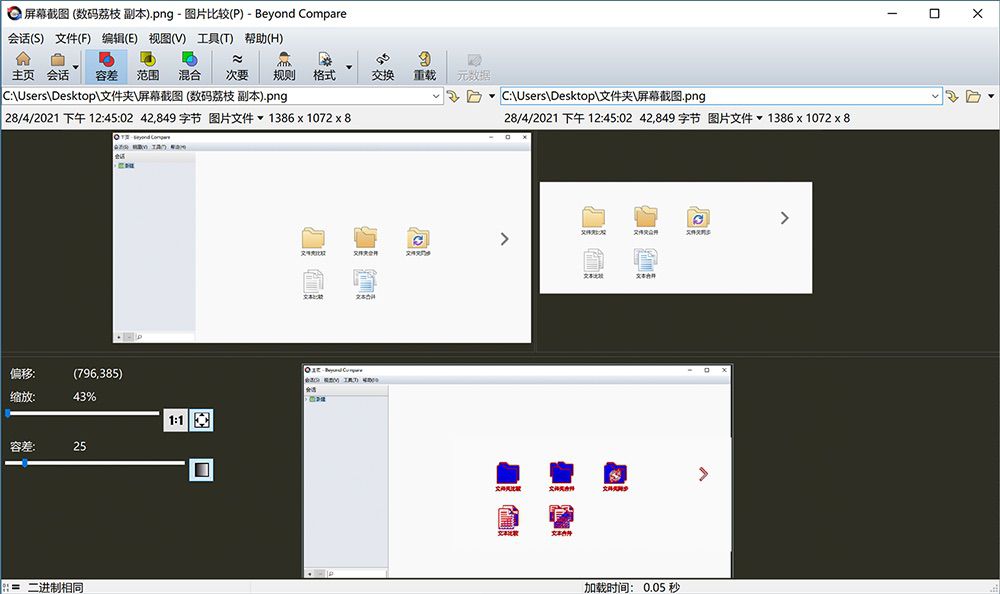1000x594 pixels.
Task: Go to 主页 home toolbar icon
Action: [x=23, y=66]
